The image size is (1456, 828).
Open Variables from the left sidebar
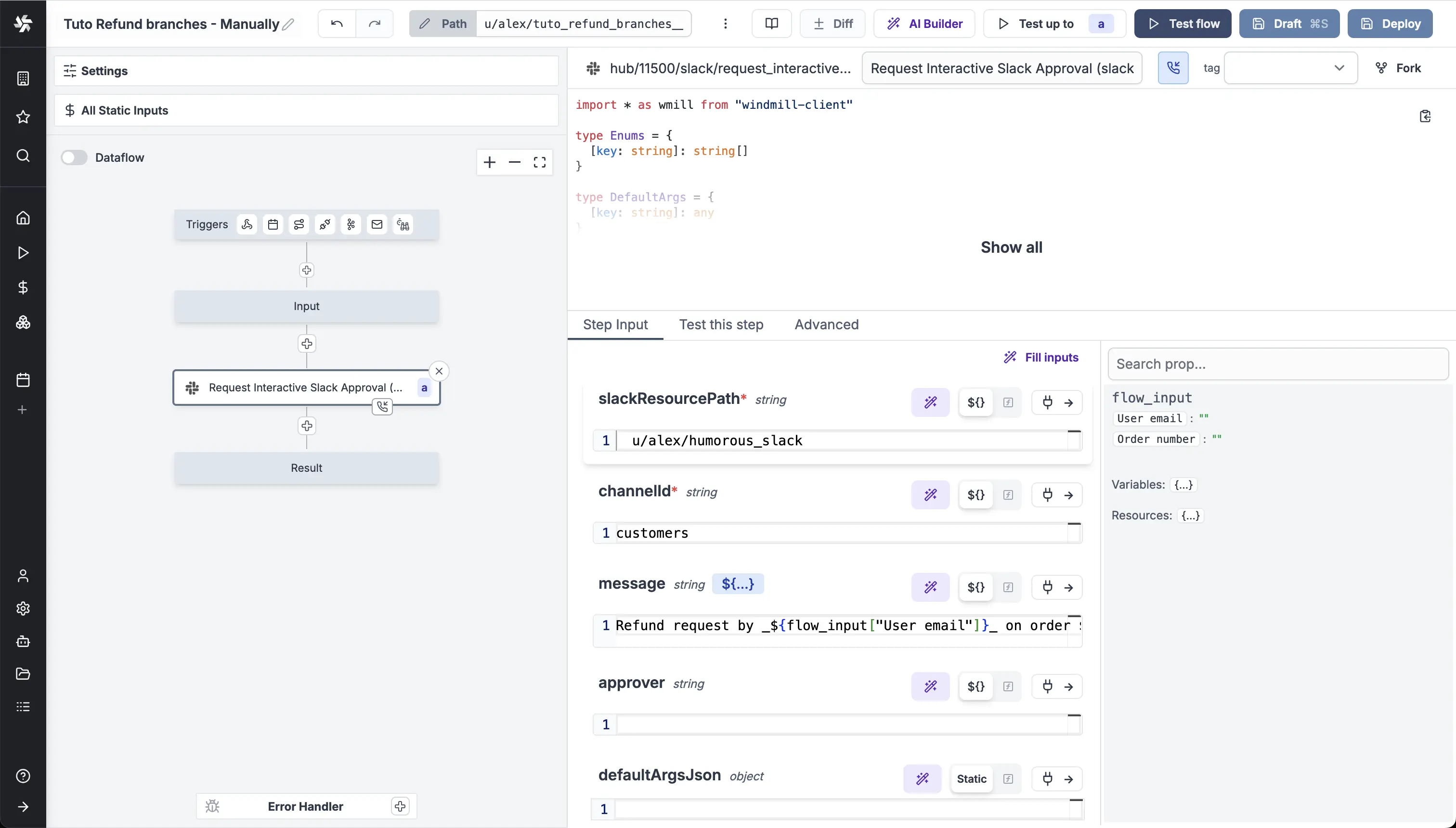(23, 287)
